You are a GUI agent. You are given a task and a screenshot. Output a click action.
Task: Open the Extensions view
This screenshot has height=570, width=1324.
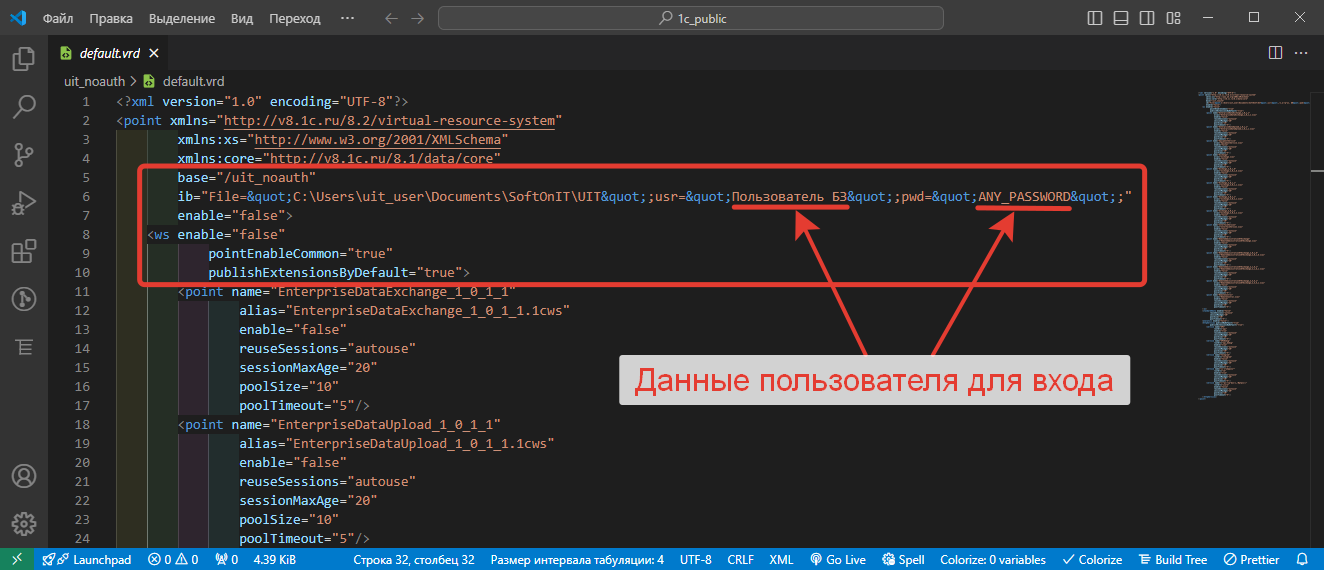coord(24,251)
